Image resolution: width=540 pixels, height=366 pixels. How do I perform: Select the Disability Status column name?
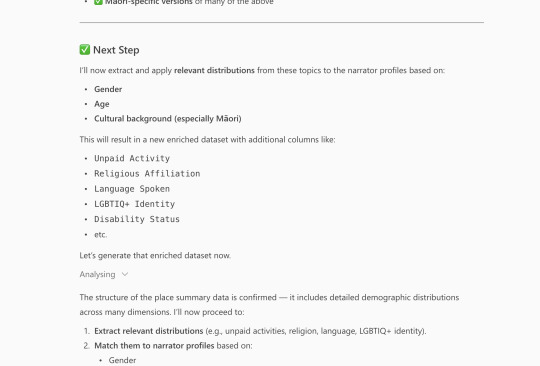[x=137, y=219]
